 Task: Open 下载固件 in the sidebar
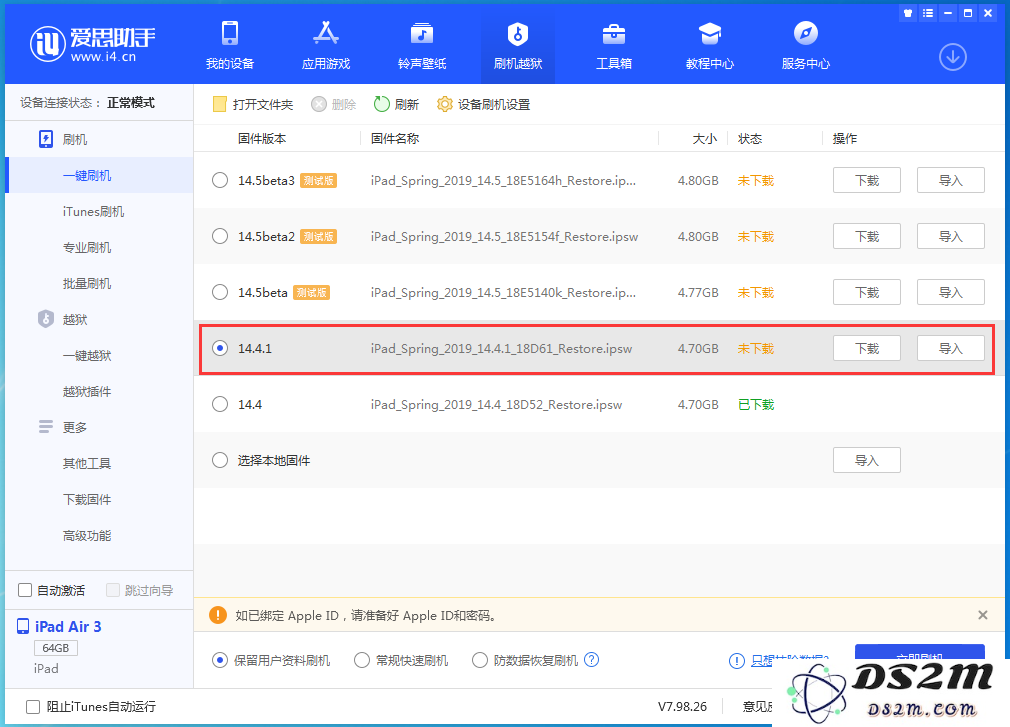click(x=87, y=500)
